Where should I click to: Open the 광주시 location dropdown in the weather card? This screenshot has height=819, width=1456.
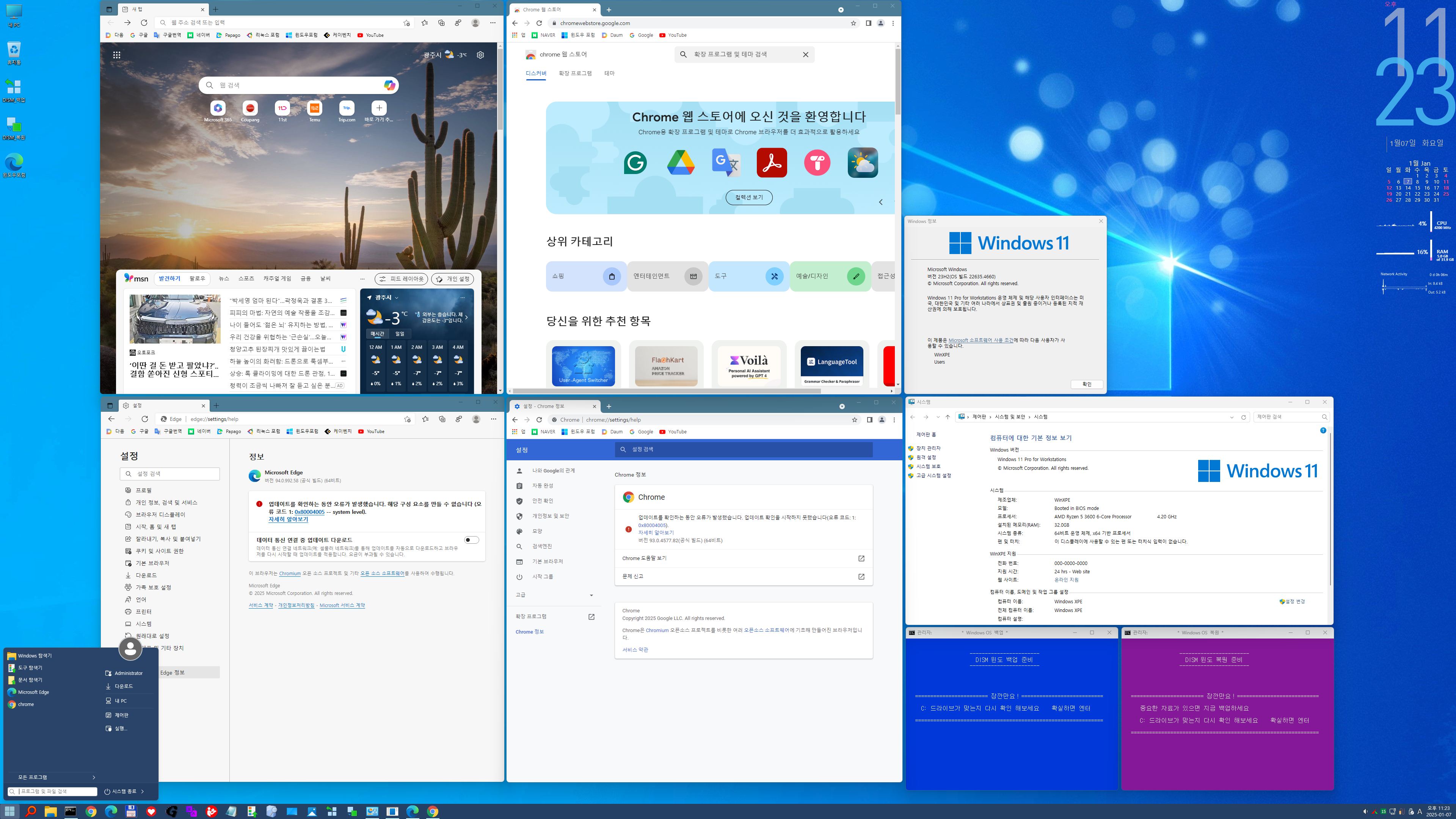pos(397,298)
